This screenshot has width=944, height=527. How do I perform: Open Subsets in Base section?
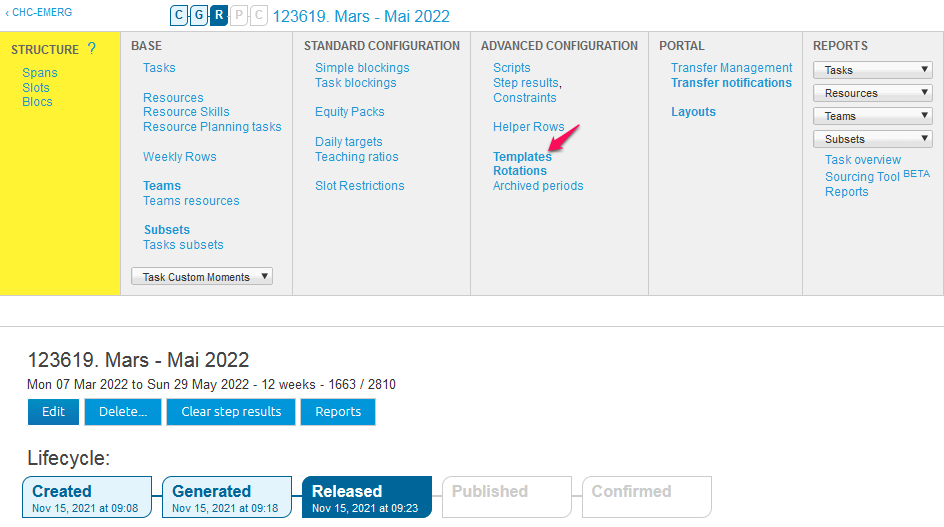(x=167, y=229)
